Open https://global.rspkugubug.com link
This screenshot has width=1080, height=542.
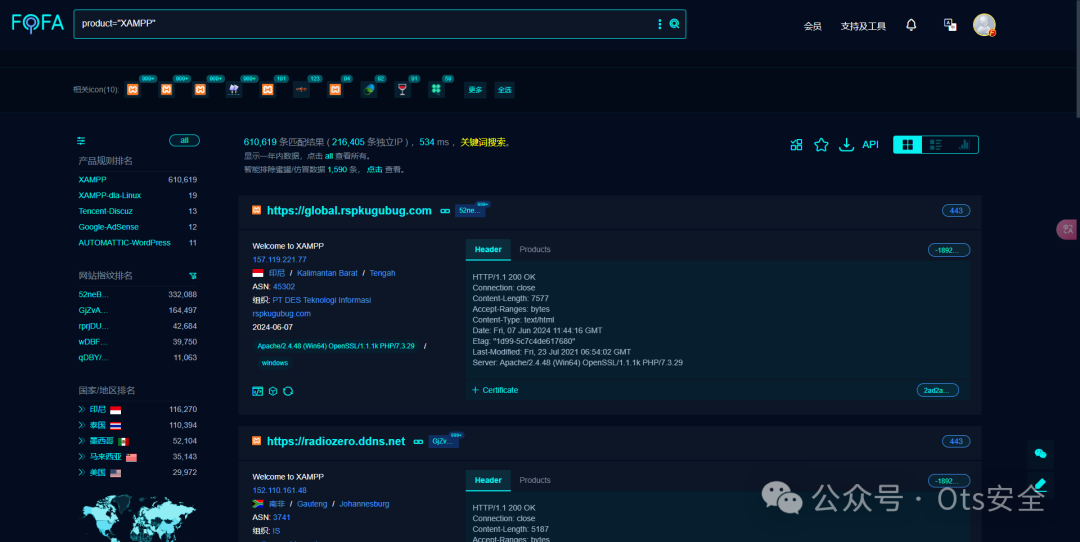point(349,211)
